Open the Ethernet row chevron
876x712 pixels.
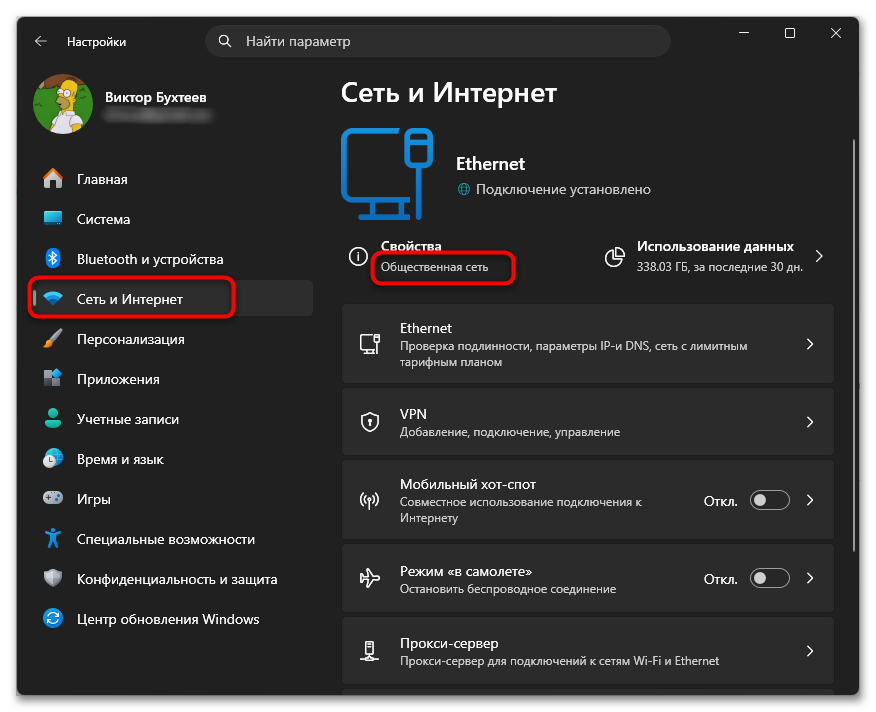pos(810,344)
